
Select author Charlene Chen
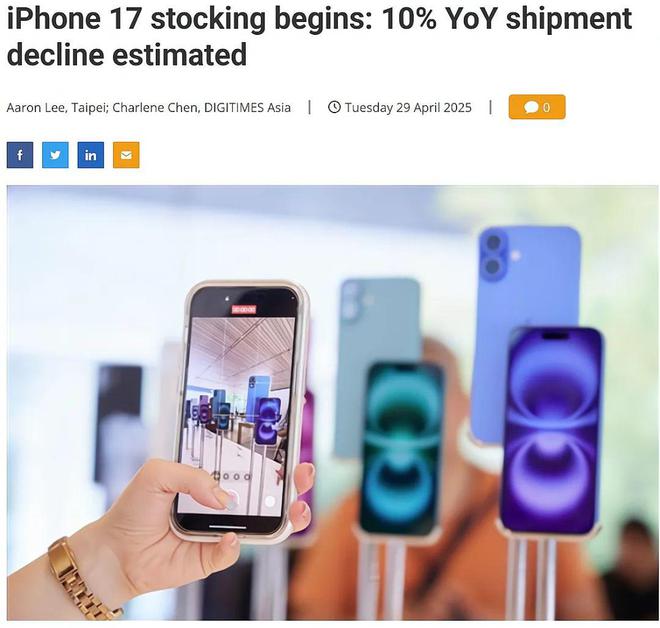pos(155,108)
